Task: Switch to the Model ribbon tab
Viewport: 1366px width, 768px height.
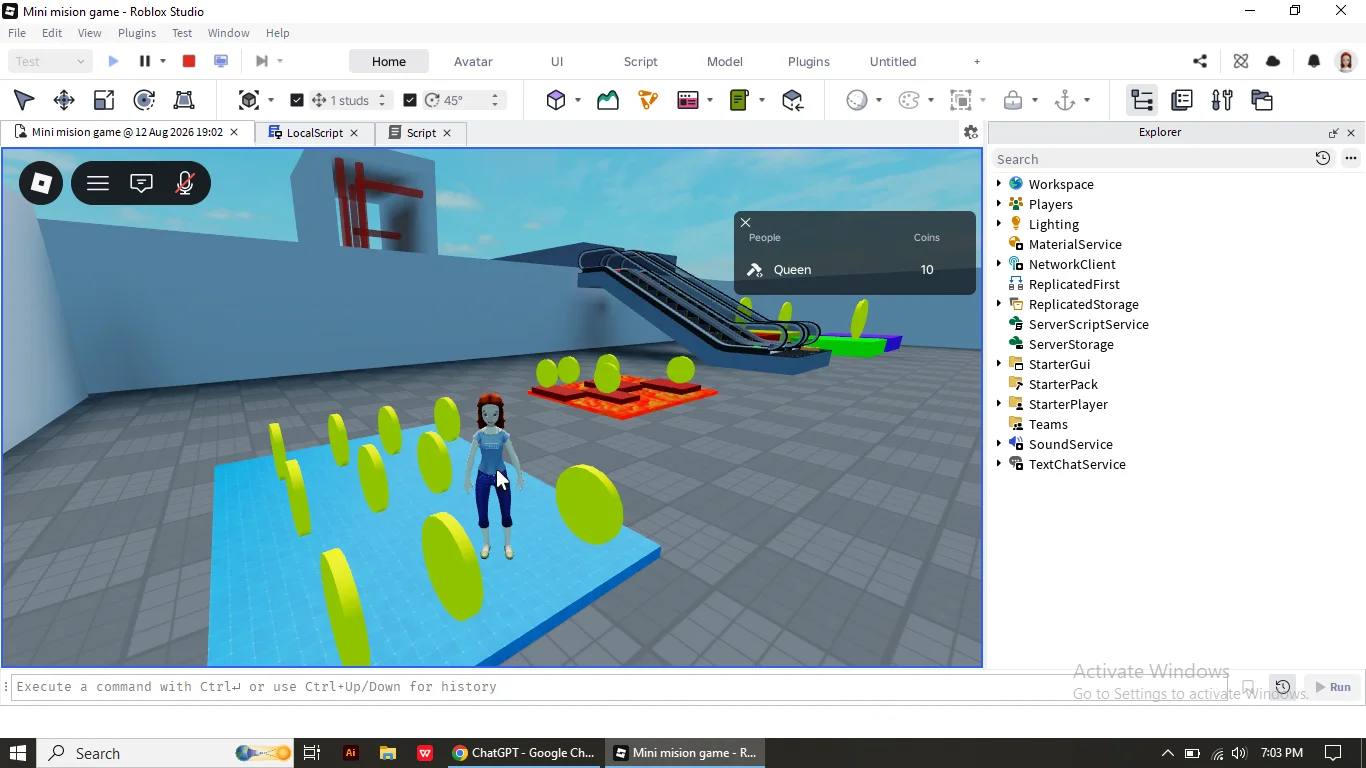Action: point(725,61)
